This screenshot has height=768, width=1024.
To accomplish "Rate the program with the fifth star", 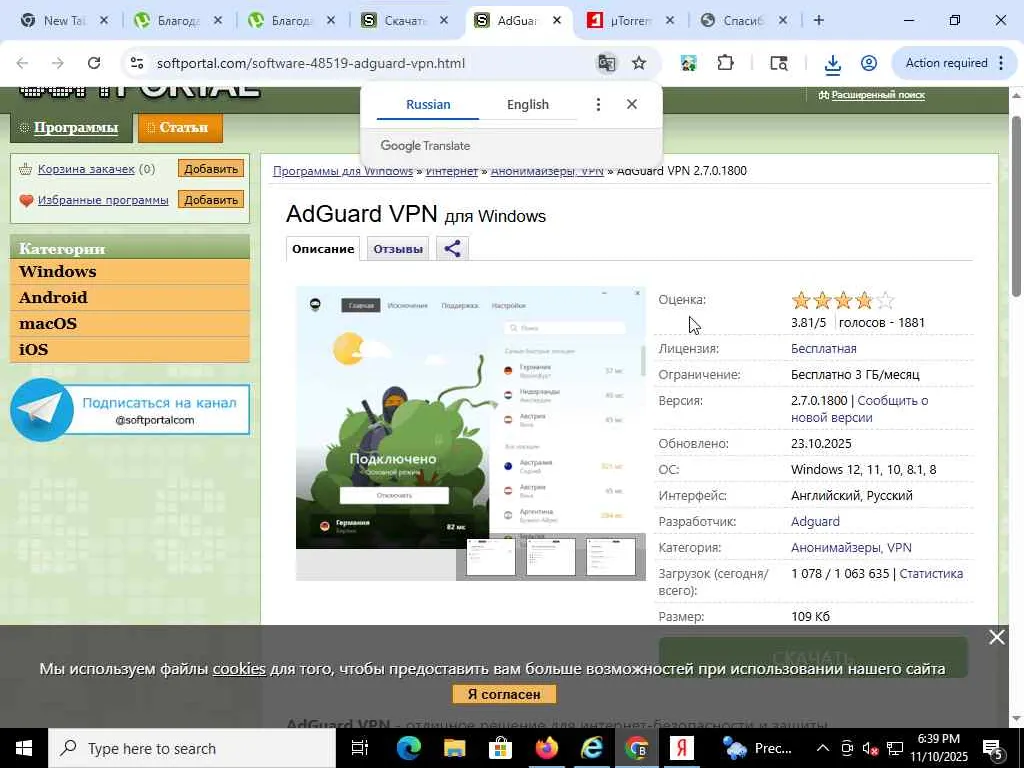I will click(x=884, y=300).
